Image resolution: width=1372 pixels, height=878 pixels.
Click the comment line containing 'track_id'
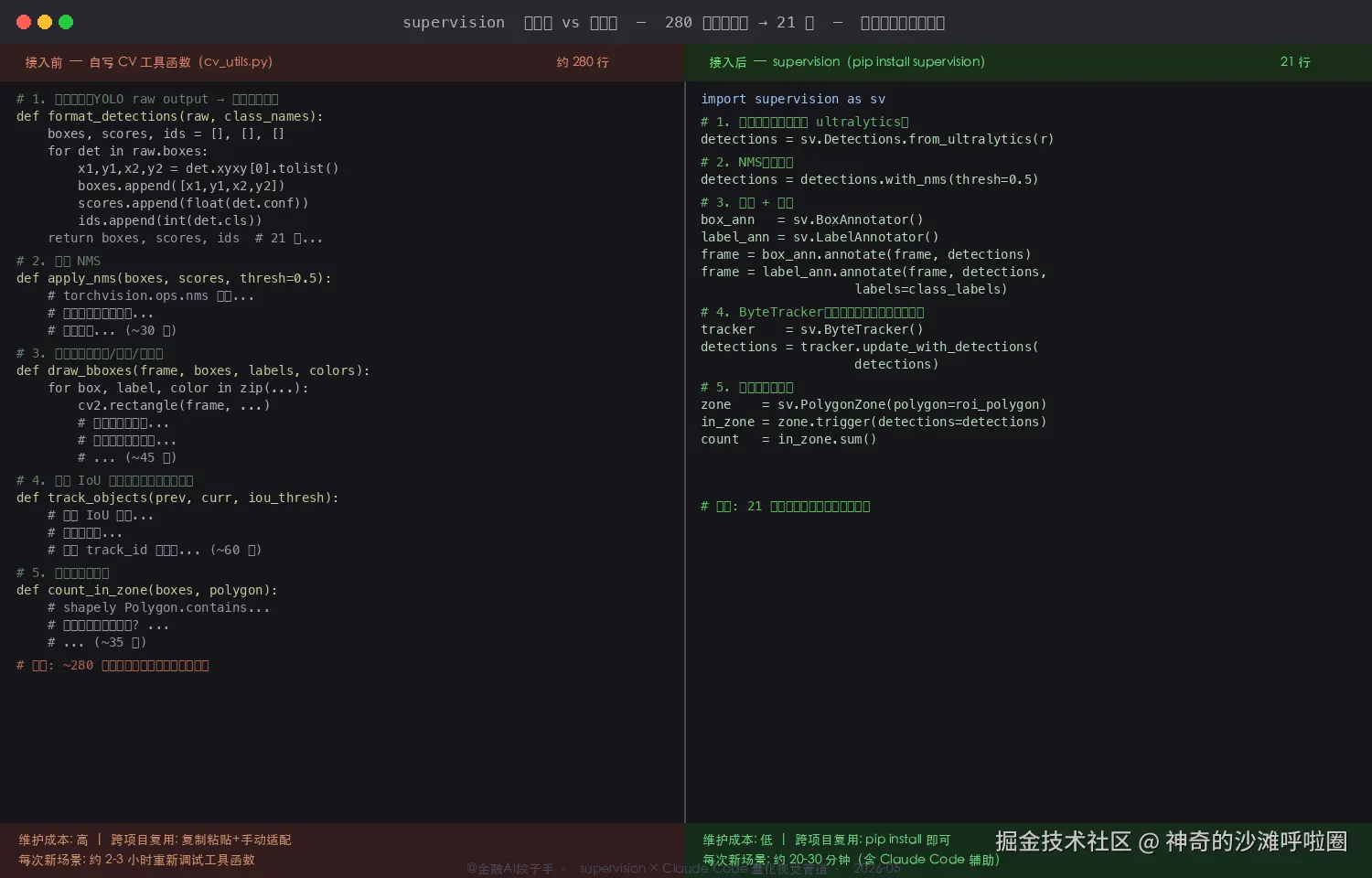pos(155,550)
